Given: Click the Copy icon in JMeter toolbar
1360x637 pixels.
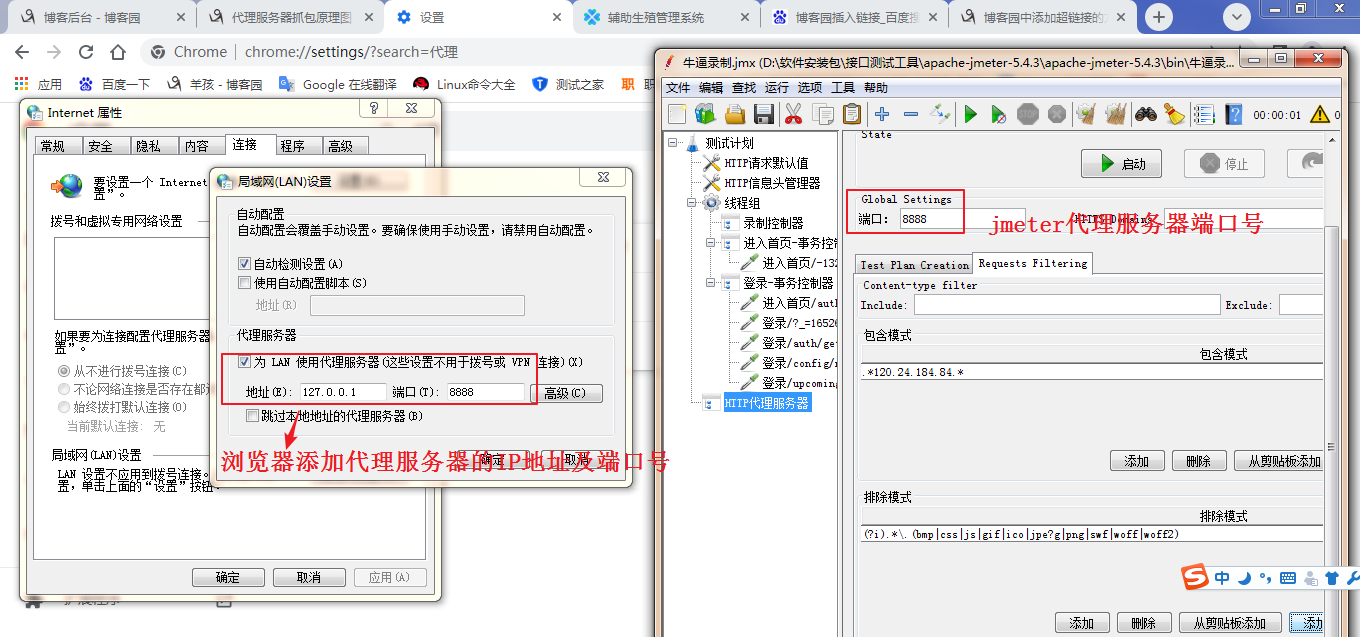Looking at the screenshot, I should coord(823,114).
